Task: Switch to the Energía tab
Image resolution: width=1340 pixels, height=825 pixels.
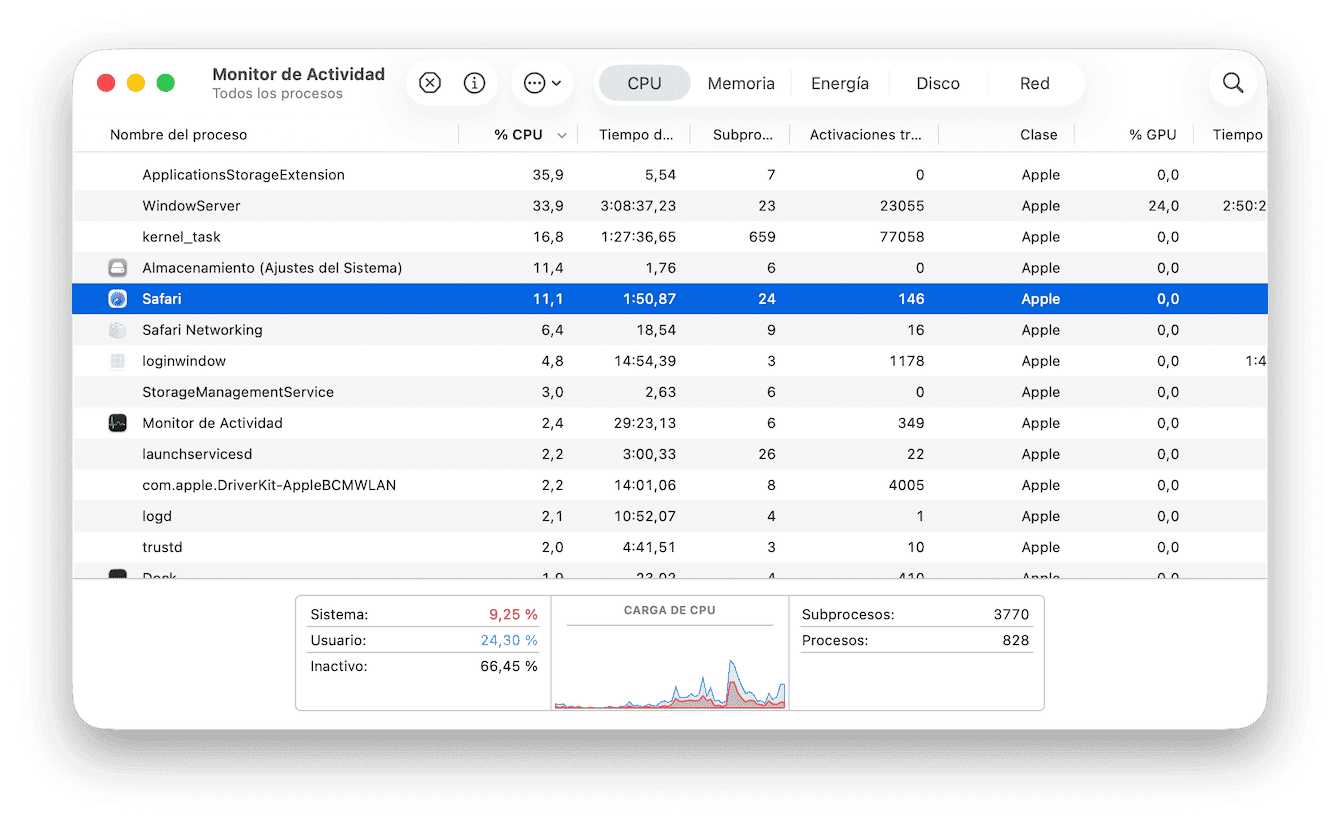Action: pyautogui.click(x=840, y=83)
